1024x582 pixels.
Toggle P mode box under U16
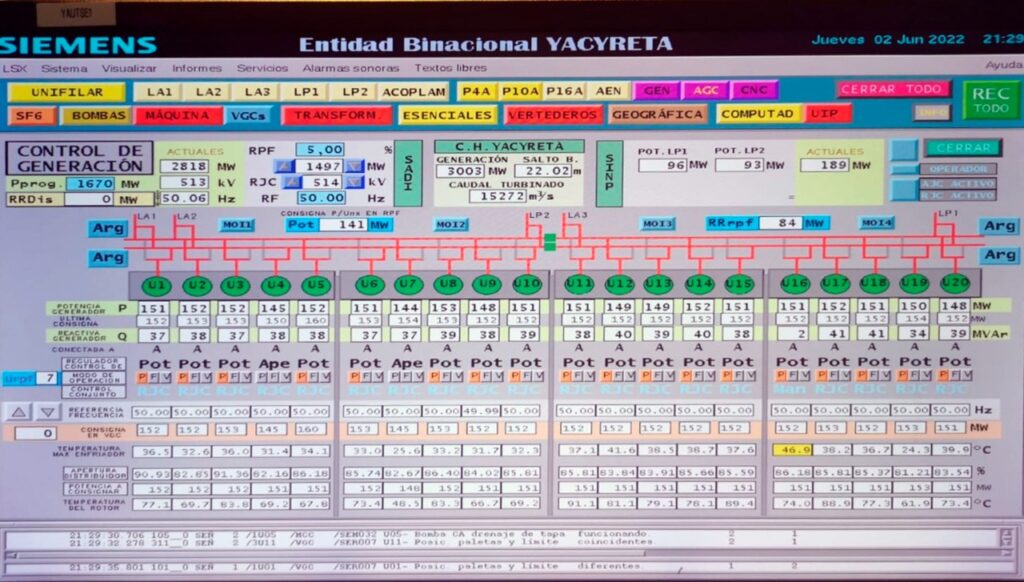pos(781,376)
